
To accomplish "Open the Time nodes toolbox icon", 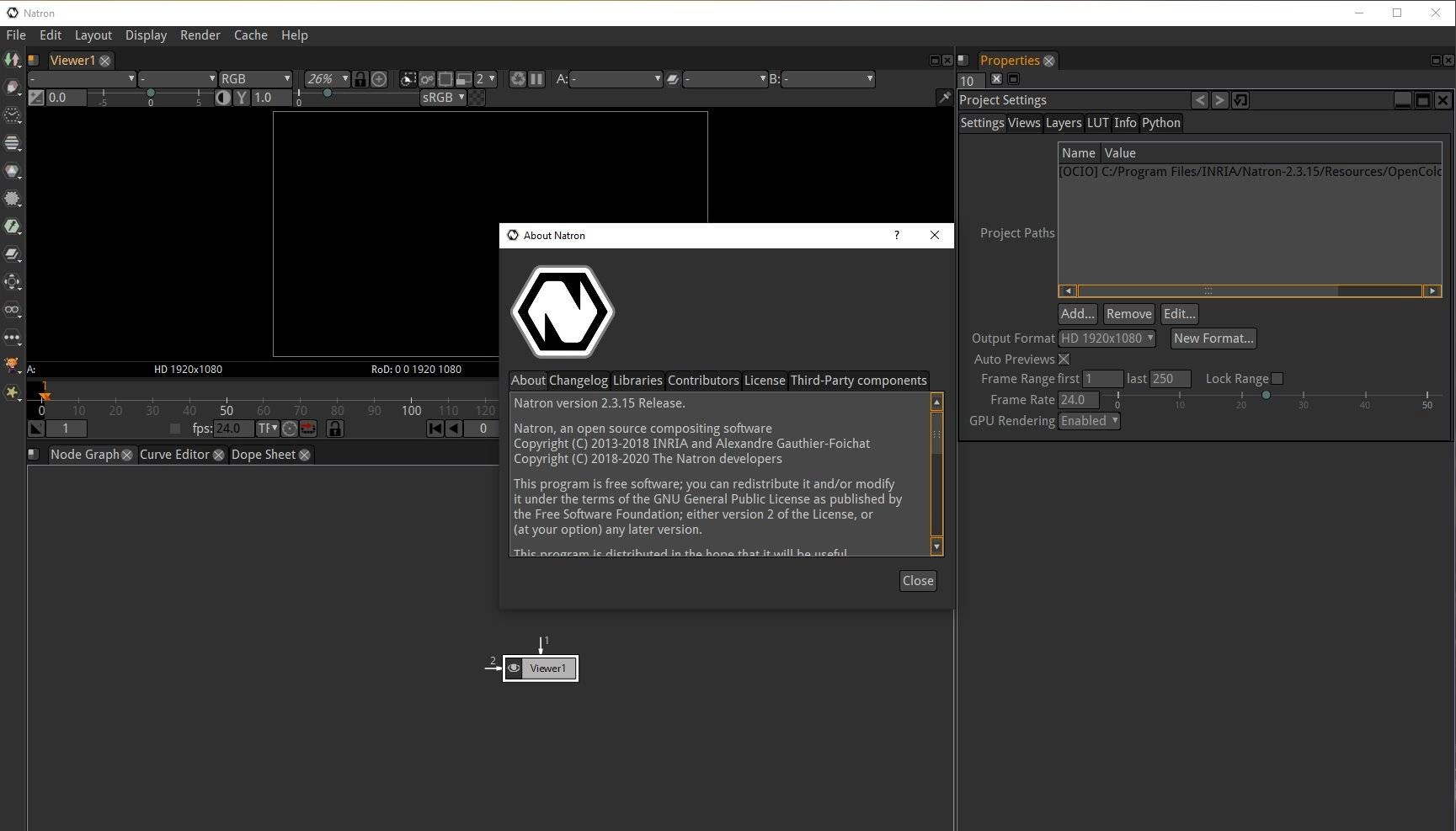I will tap(12, 115).
